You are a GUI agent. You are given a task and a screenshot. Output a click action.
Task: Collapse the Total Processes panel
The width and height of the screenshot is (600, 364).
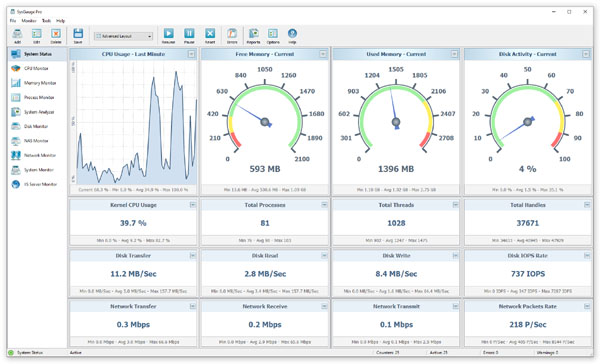pyautogui.click(x=324, y=205)
